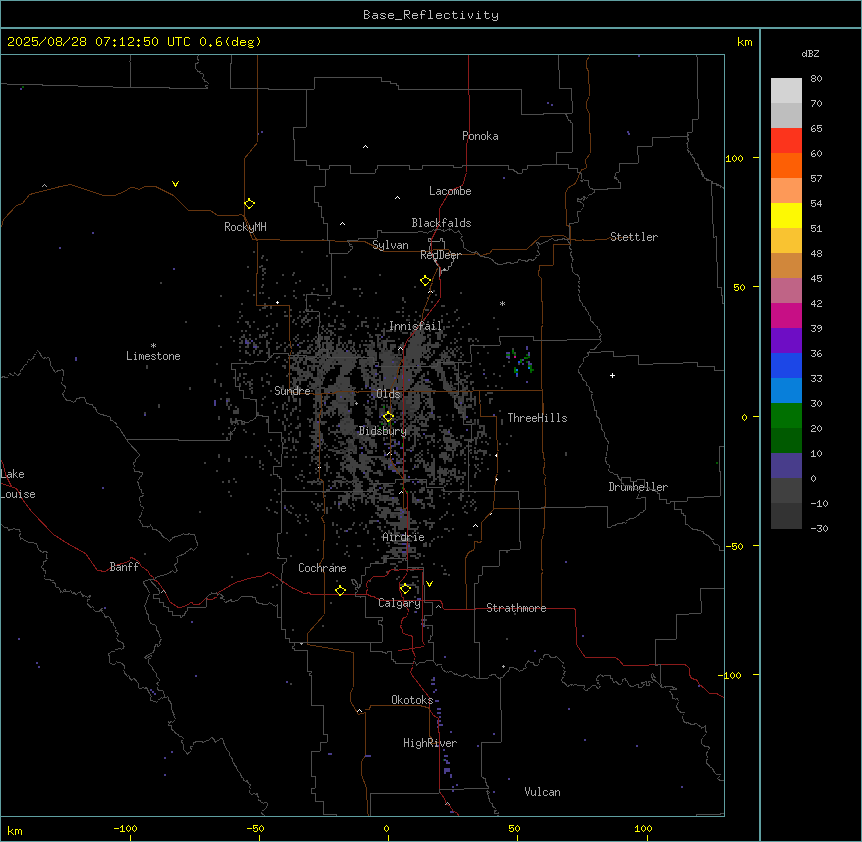
Task: Click the asterisk marker above Limestone label
Action: point(153,346)
